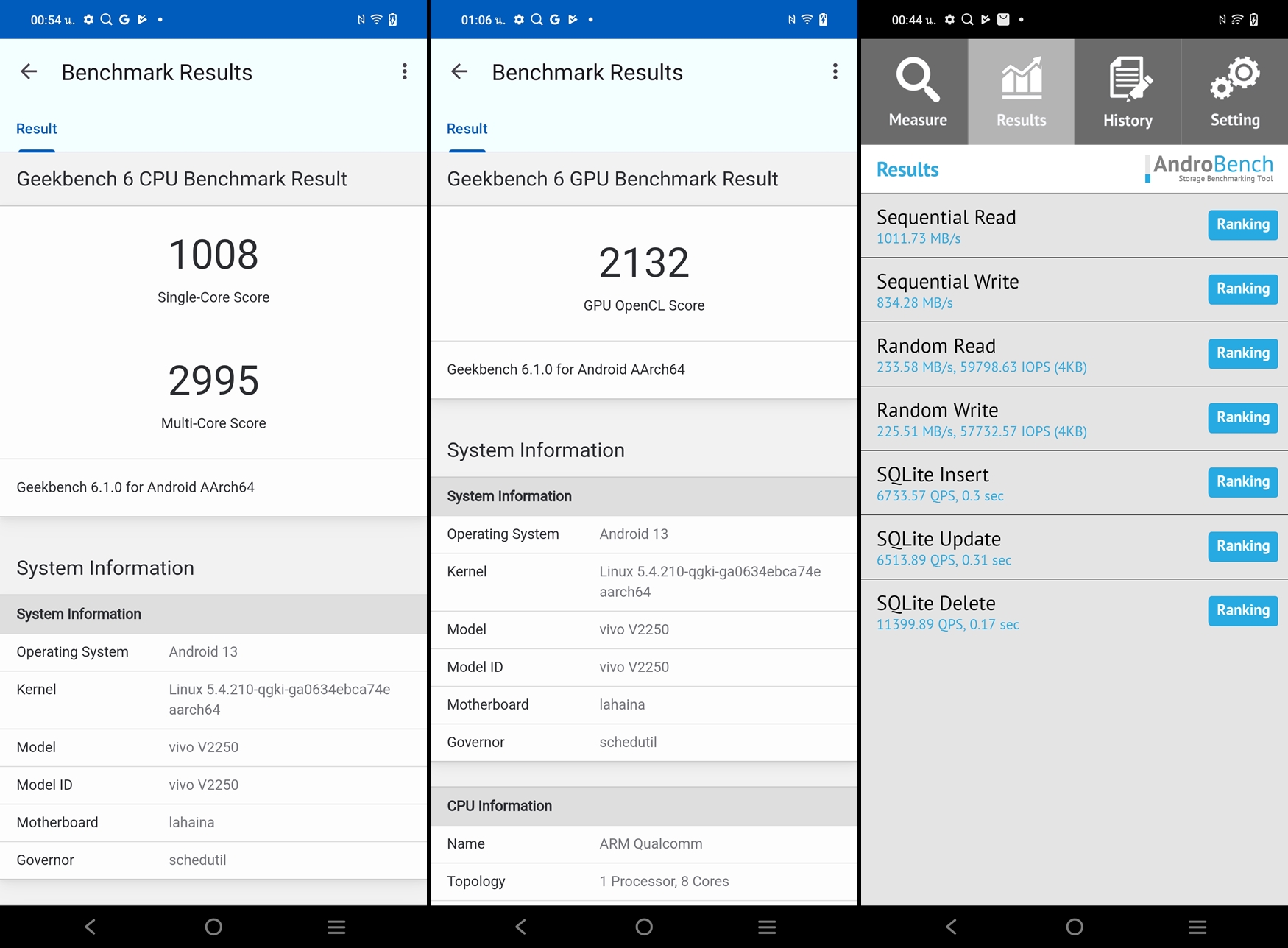
Task: Tap Wi-Fi icon in CPU screen status bar
Action: click(x=377, y=20)
